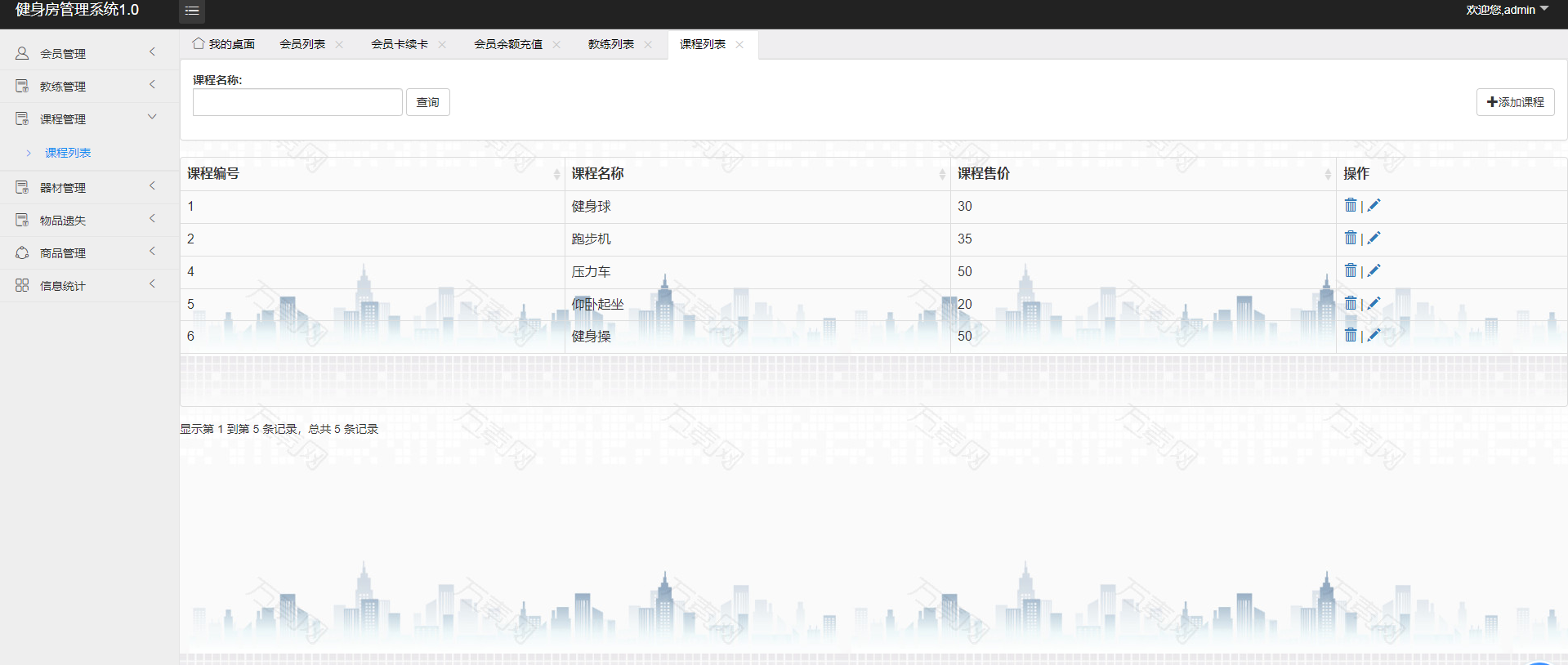Edit the 跑步机 course with pencil icon
The width and height of the screenshot is (1568, 665).
[1374, 238]
